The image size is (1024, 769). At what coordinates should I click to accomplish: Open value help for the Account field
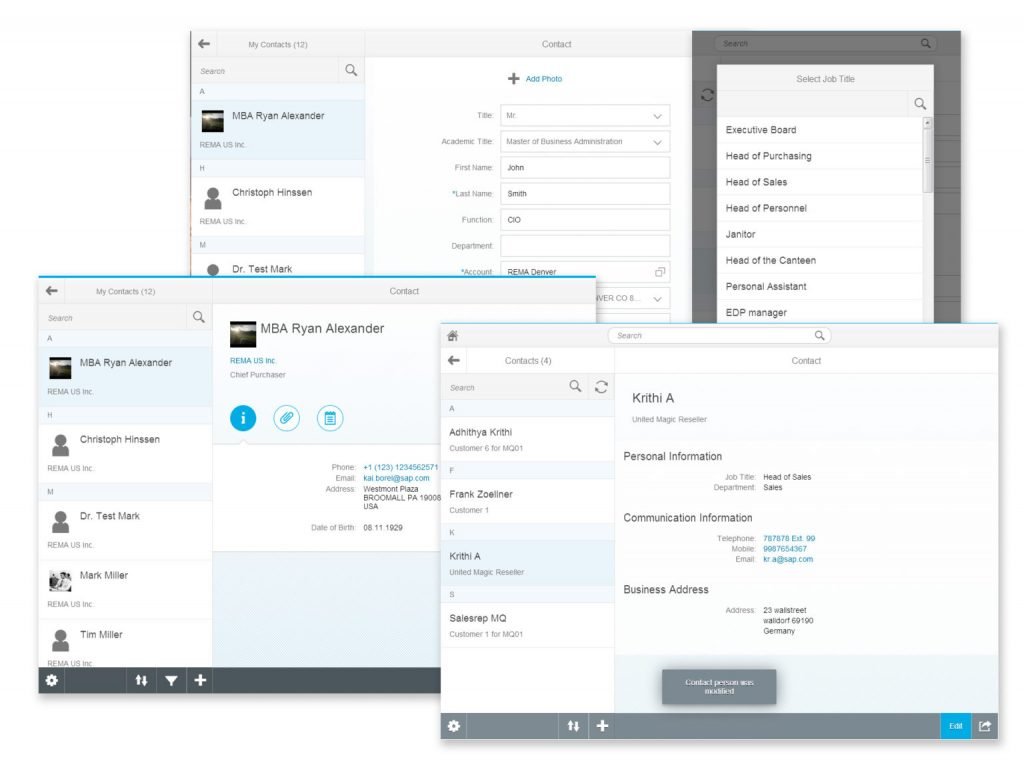click(659, 271)
